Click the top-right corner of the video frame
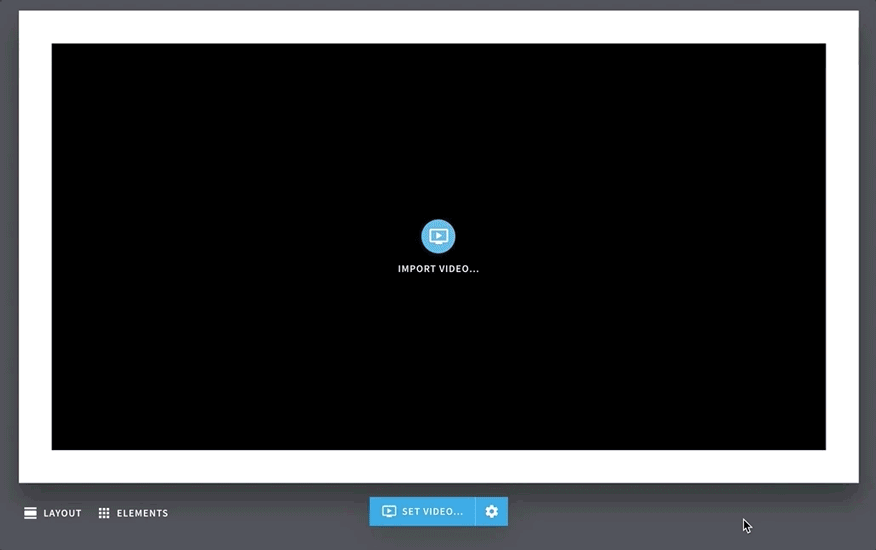This screenshot has height=550, width=876. pos(823,46)
